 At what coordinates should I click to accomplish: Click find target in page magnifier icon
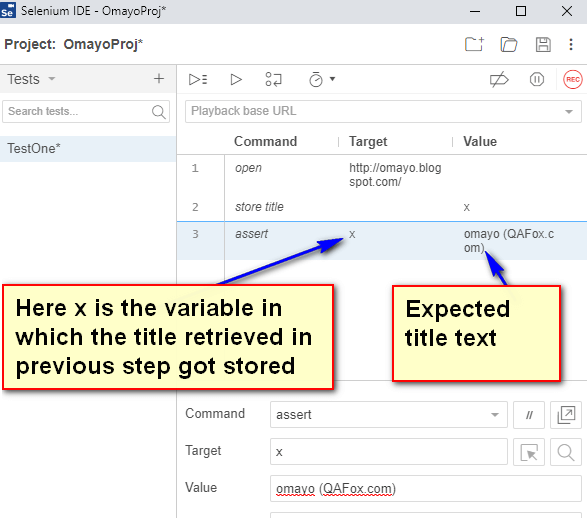[566, 452]
